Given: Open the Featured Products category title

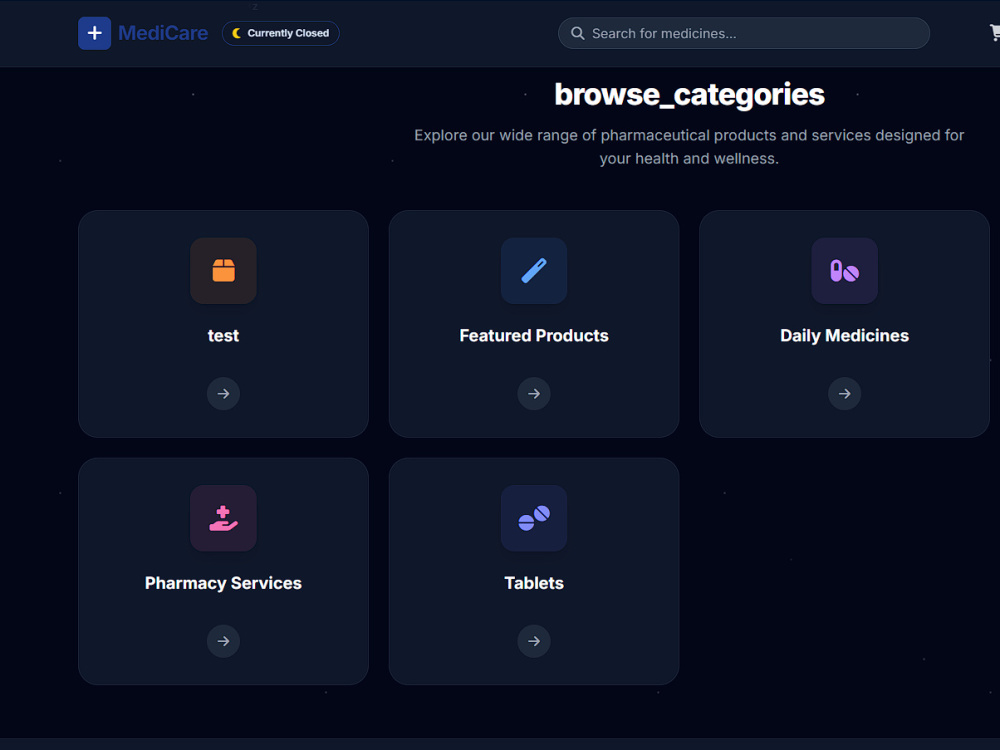Looking at the screenshot, I should (534, 335).
